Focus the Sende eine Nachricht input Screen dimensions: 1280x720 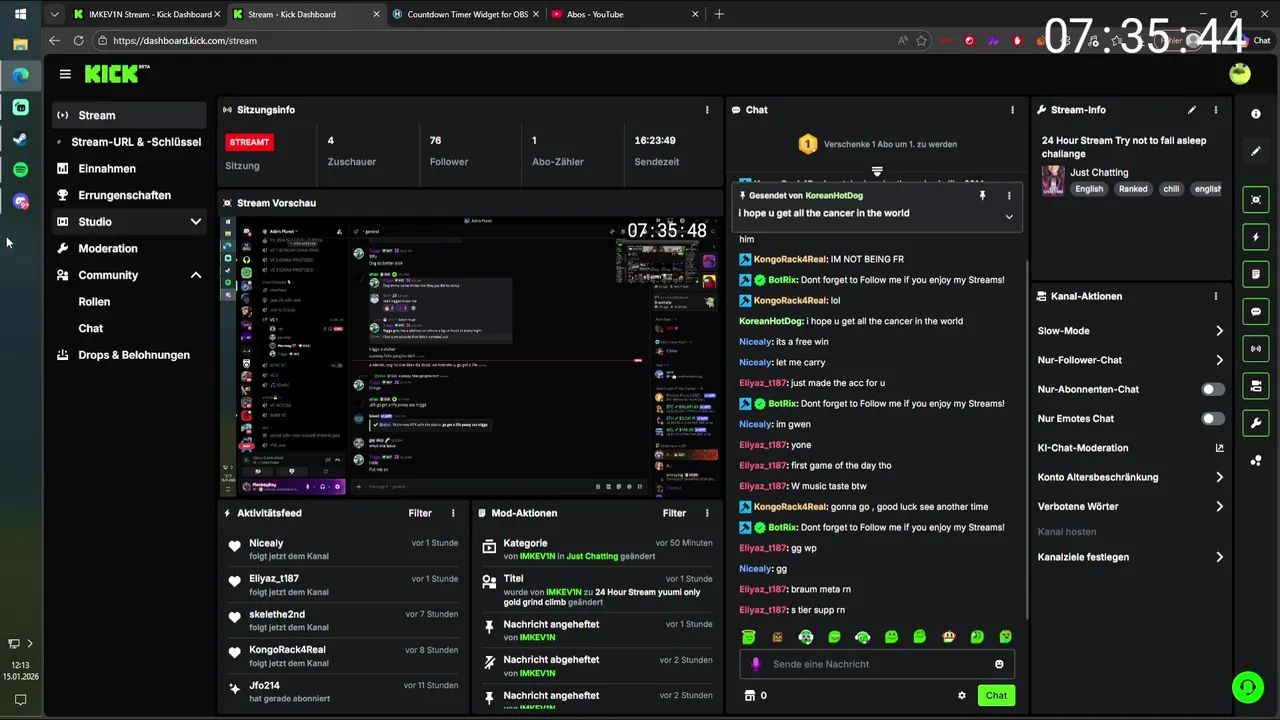point(877,664)
